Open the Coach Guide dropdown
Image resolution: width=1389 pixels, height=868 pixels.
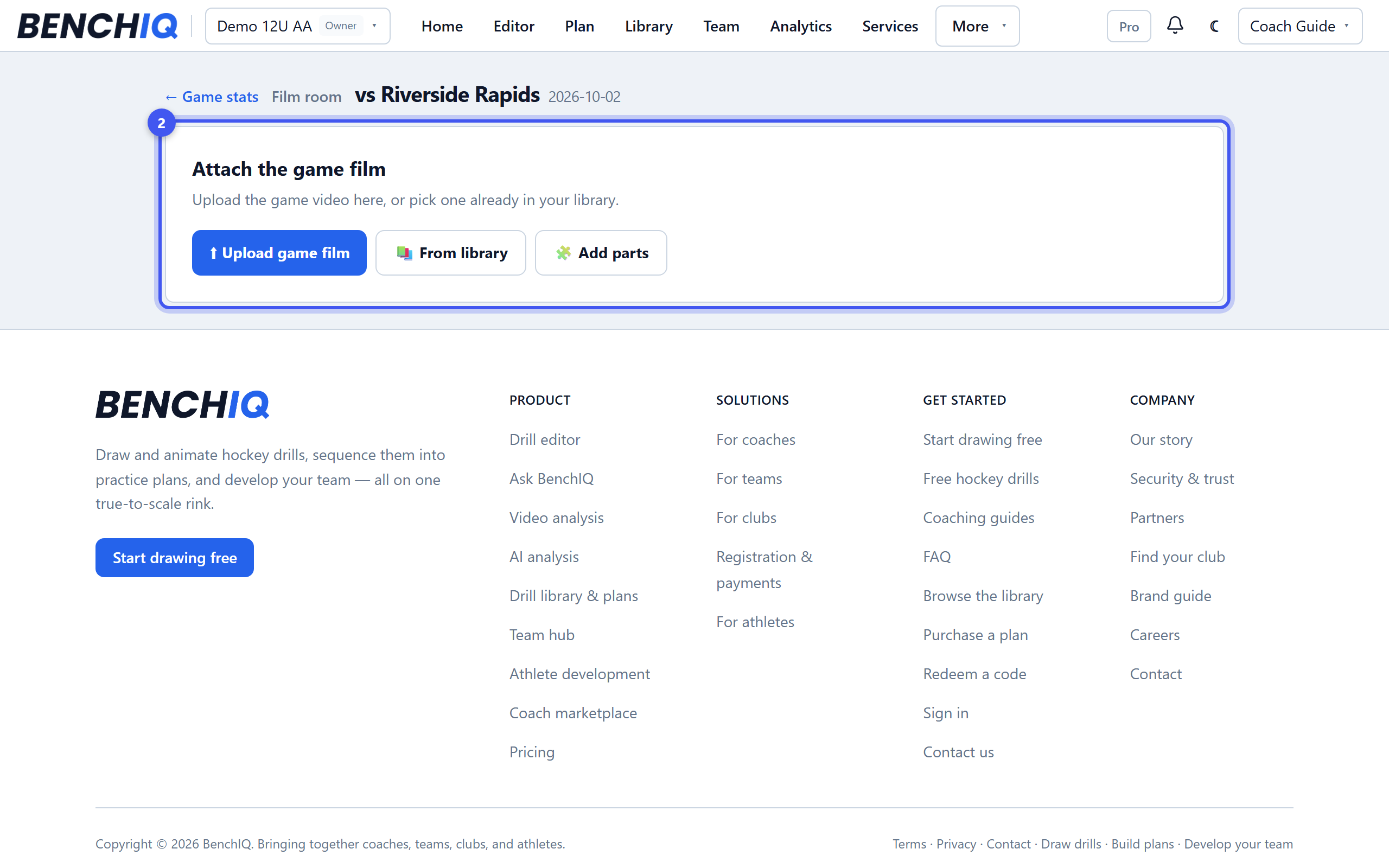tap(1299, 26)
